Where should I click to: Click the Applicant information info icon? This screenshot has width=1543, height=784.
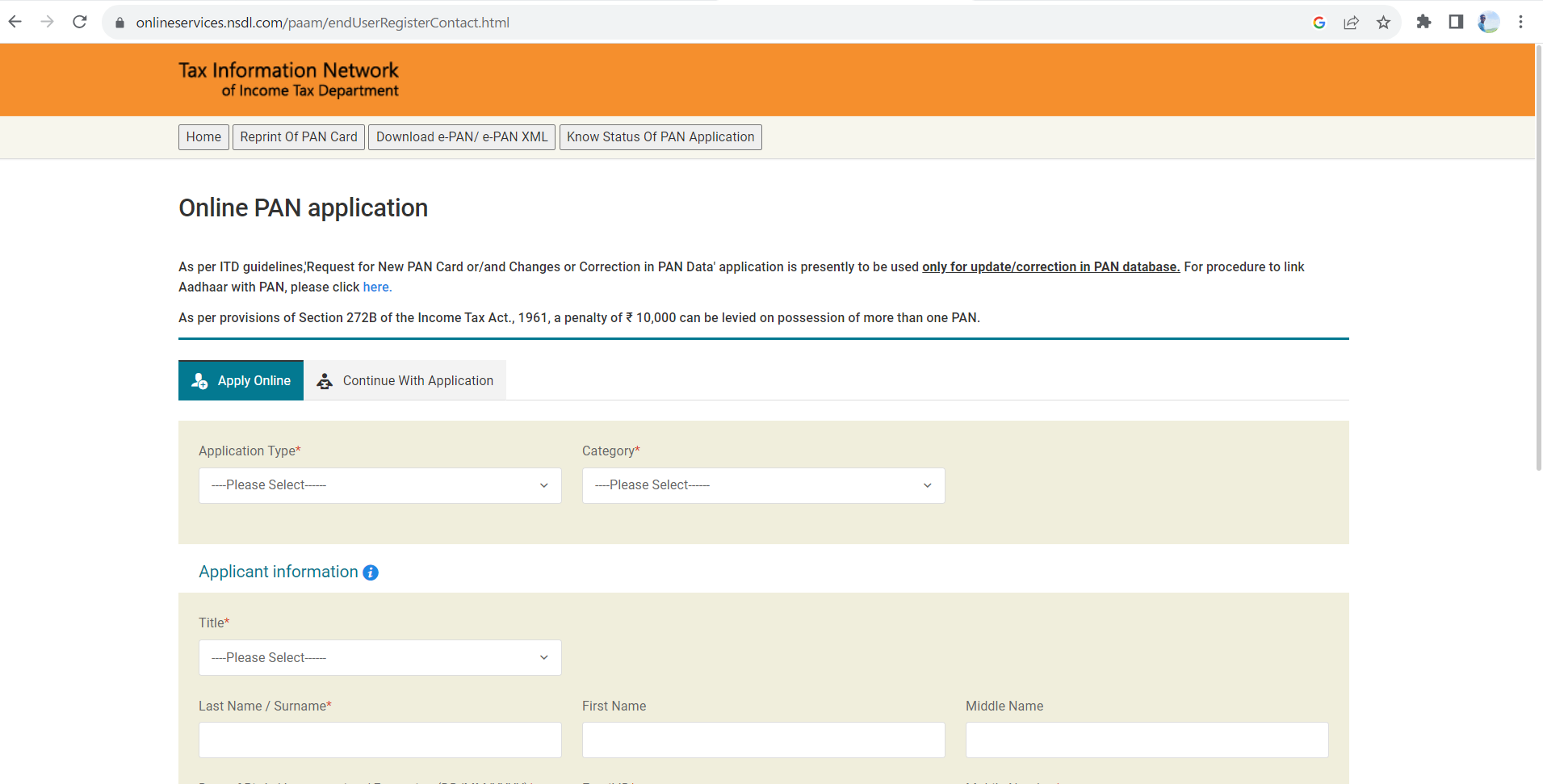pyautogui.click(x=371, y=572)
